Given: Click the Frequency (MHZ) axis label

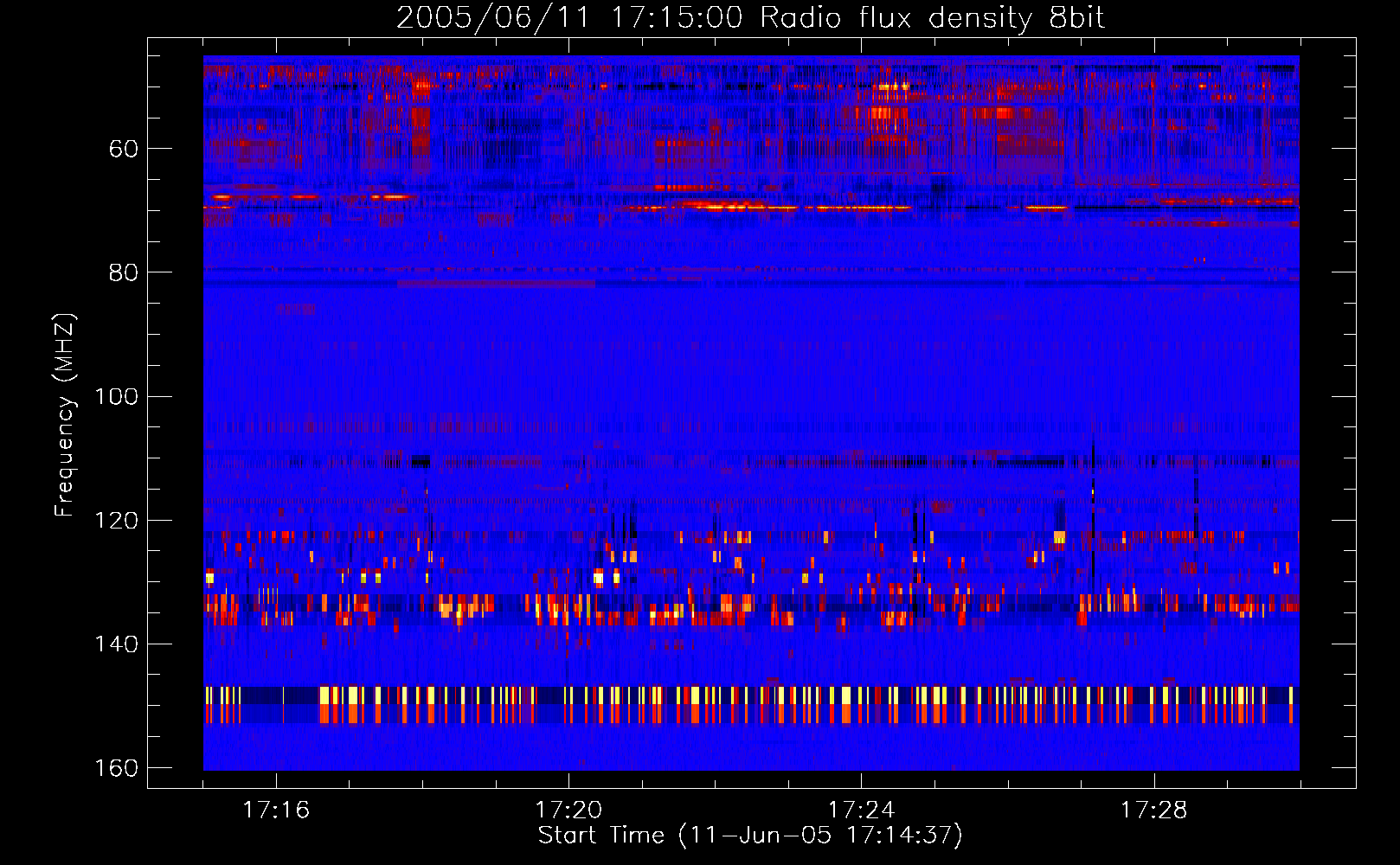Looking at the screenshot, I should pos(65,414).
